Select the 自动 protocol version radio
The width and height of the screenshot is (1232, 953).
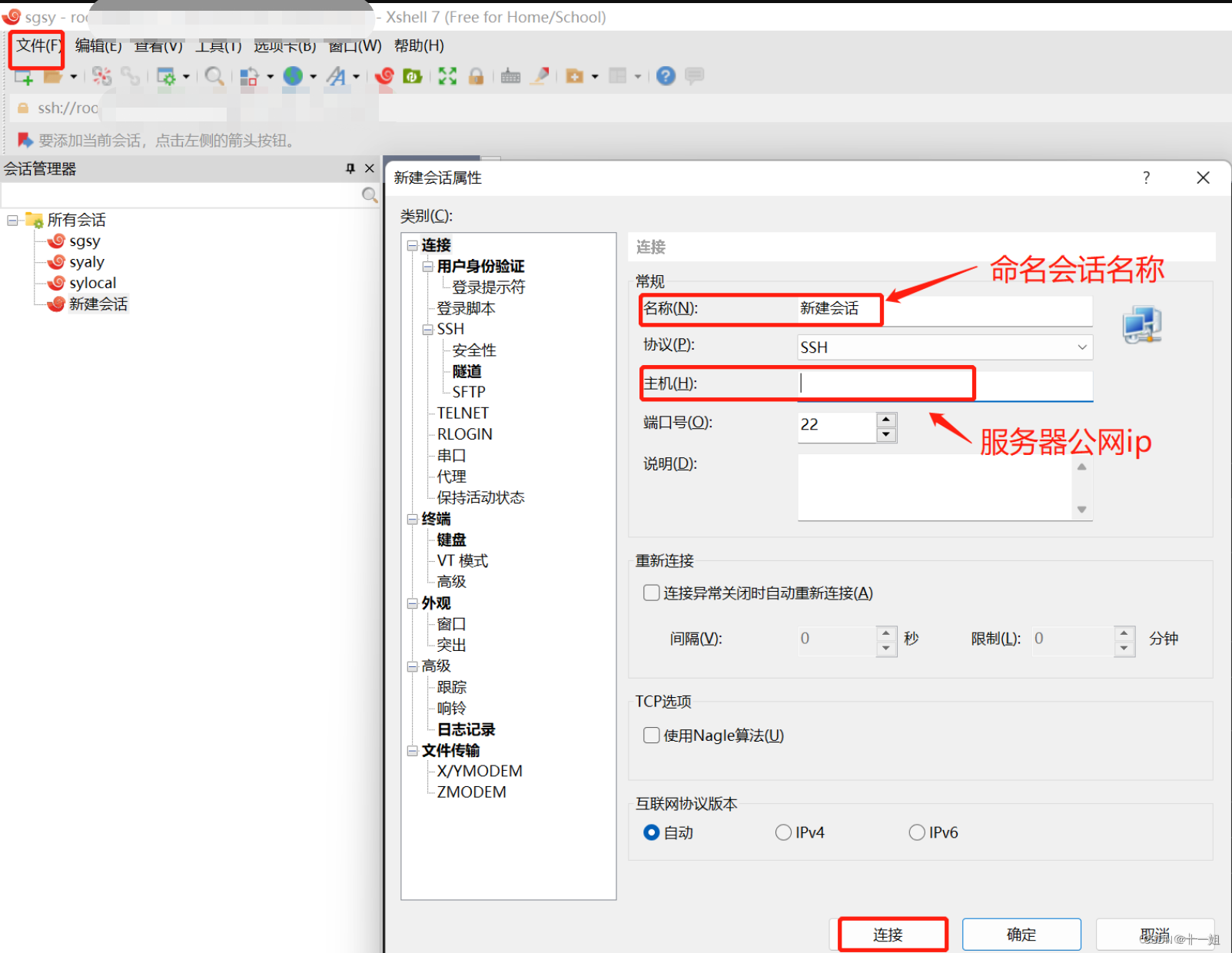[x=652, y=832]
